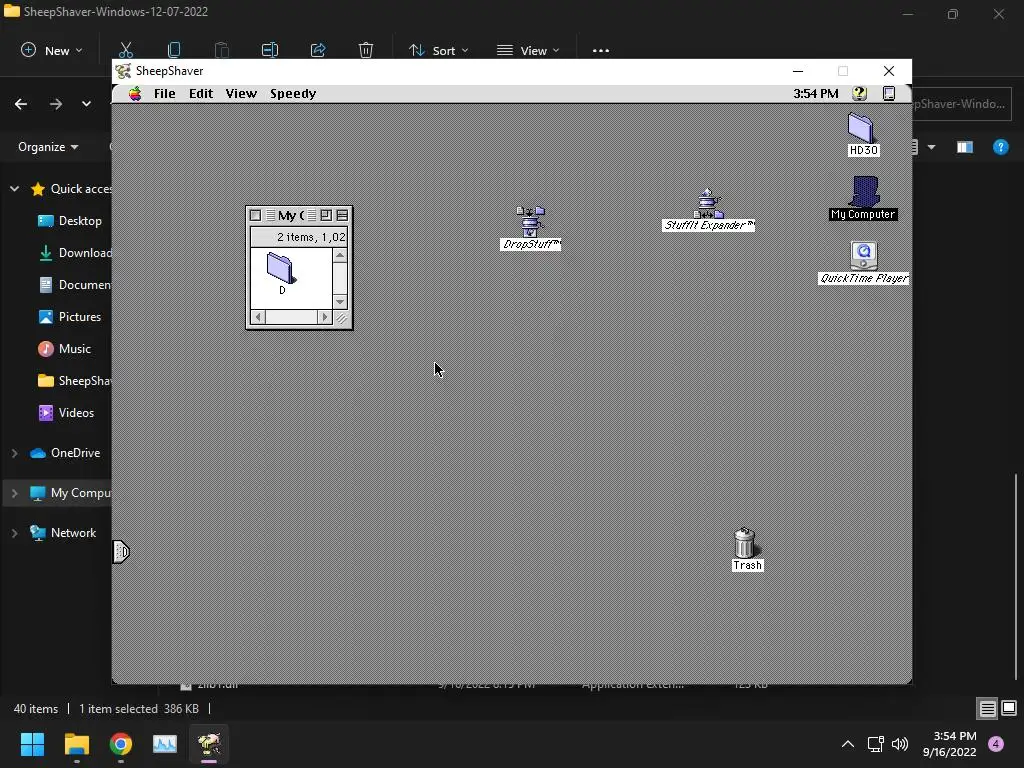Collapse the Quick access tree
Screen dimensions: 1024x768
click(14, 189)
